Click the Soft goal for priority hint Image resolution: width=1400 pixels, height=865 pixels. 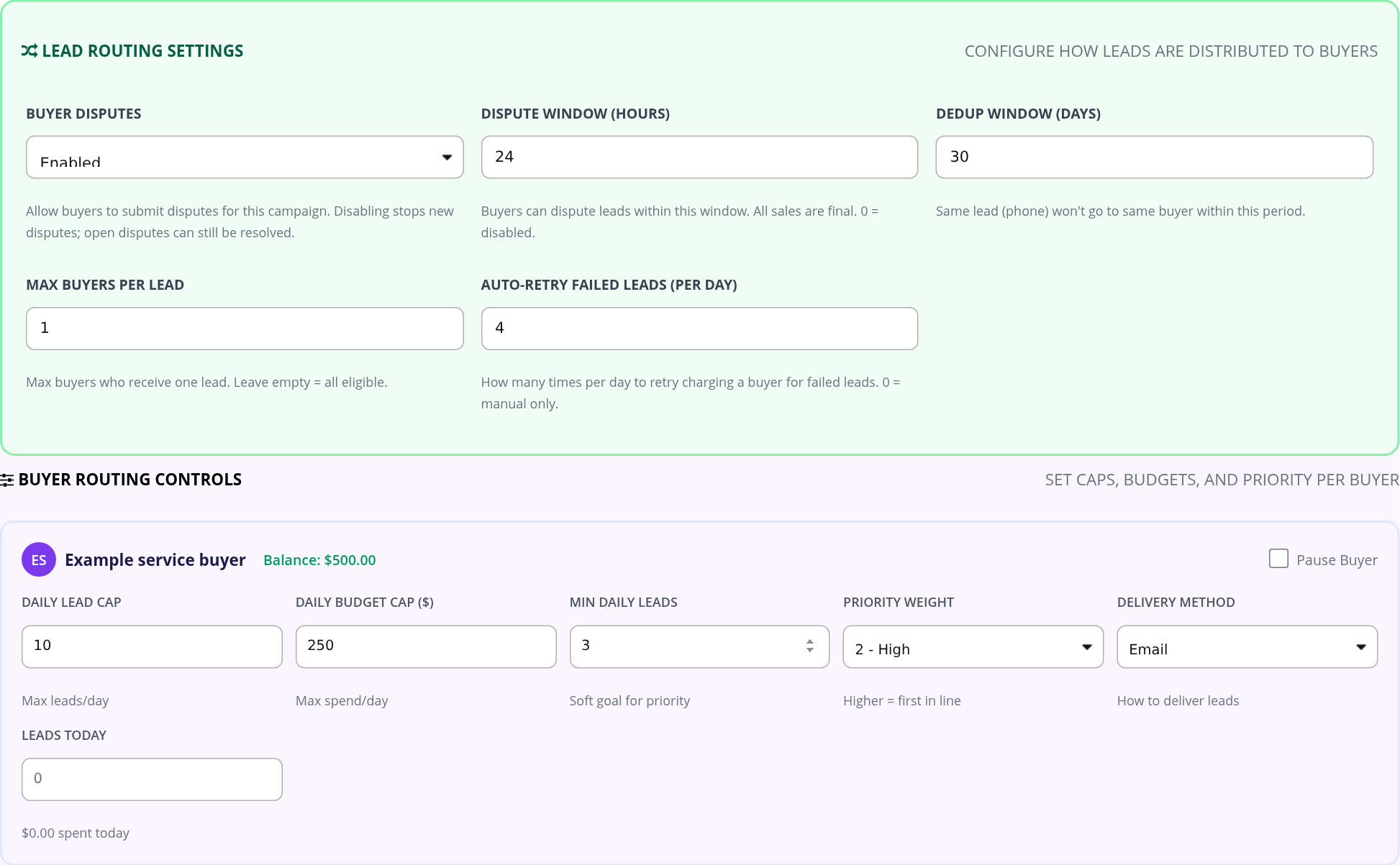(x=629, y=700)
